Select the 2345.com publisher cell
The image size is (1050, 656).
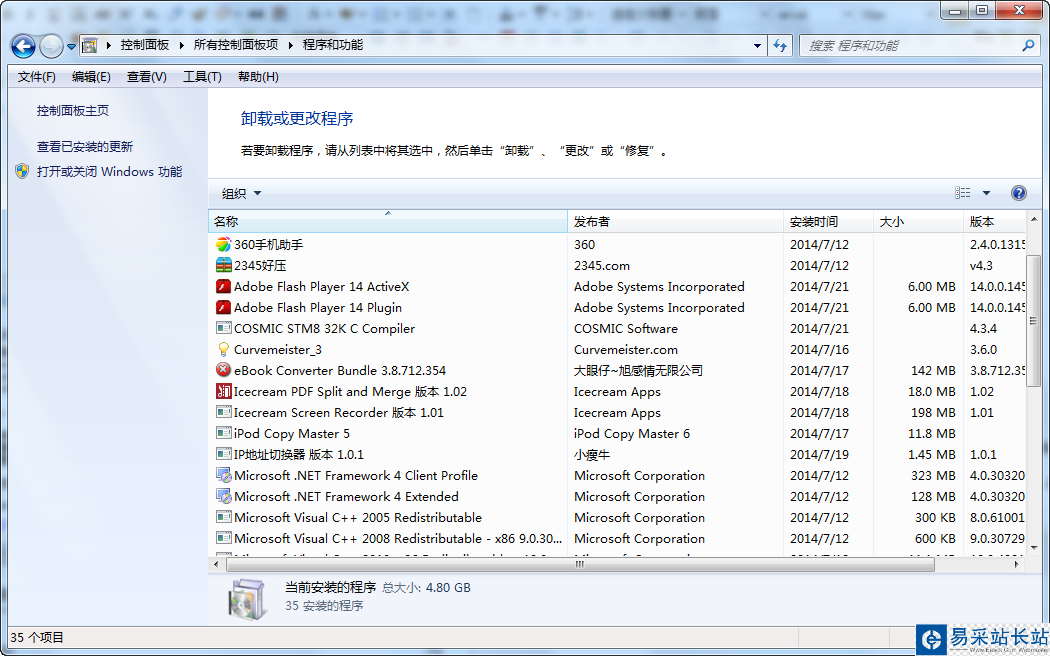pos(601,266)
